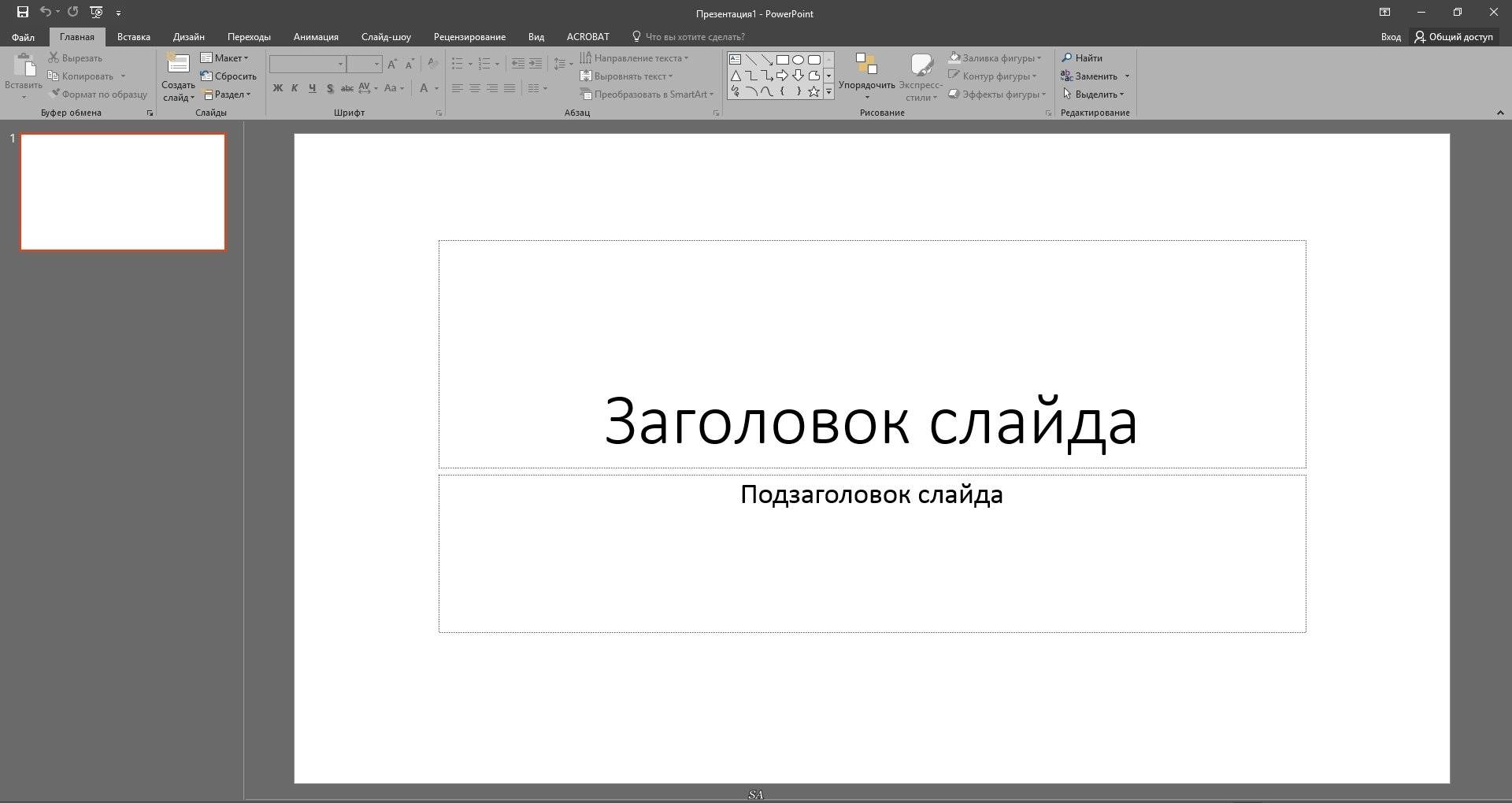The height and width of the screenshot is (803, 1512).
Task: Click the Paste (Вставить) clipboard icon
Action: 24,65
